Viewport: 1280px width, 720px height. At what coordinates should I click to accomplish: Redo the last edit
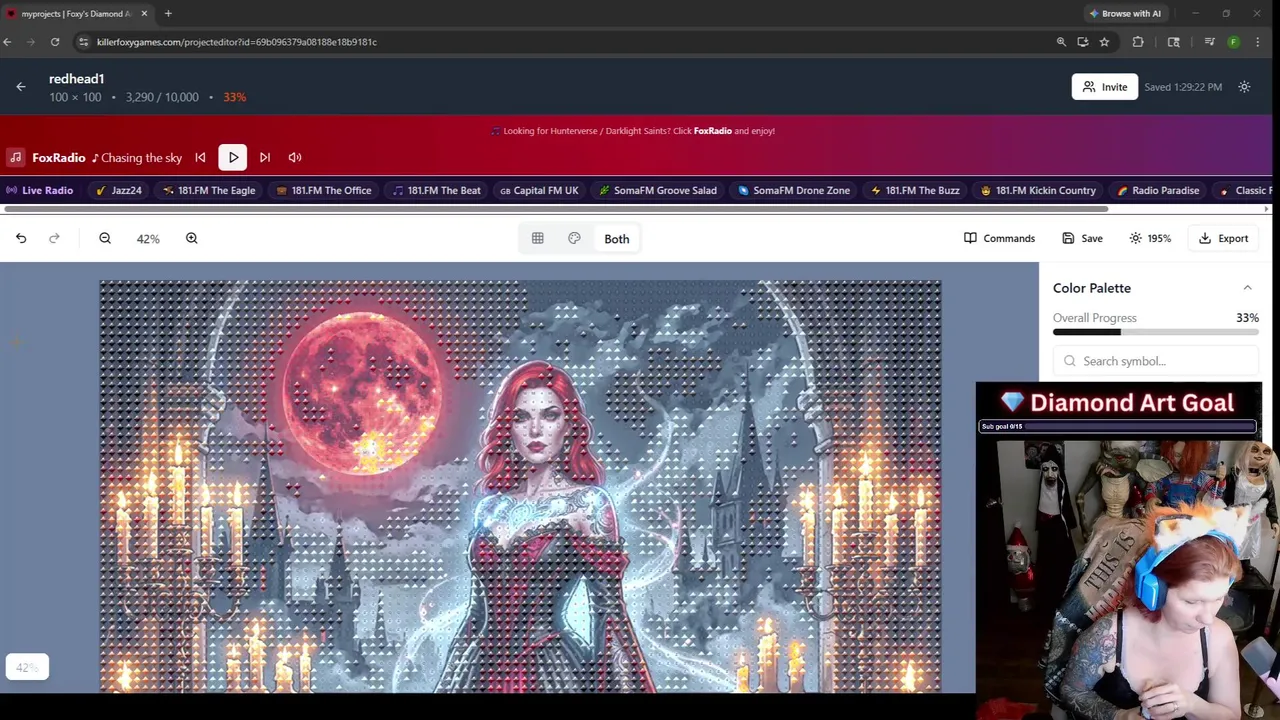tap(54, 238)
